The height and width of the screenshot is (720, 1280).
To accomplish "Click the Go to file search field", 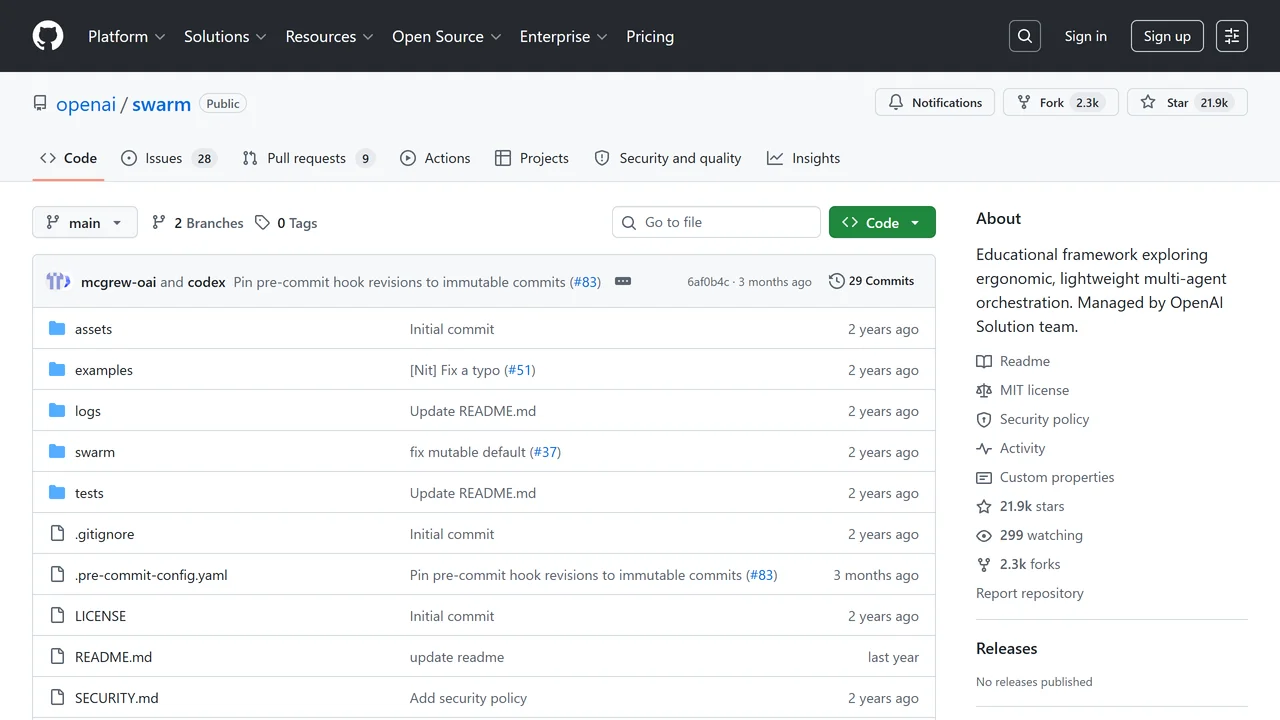I will coord(716,222).
